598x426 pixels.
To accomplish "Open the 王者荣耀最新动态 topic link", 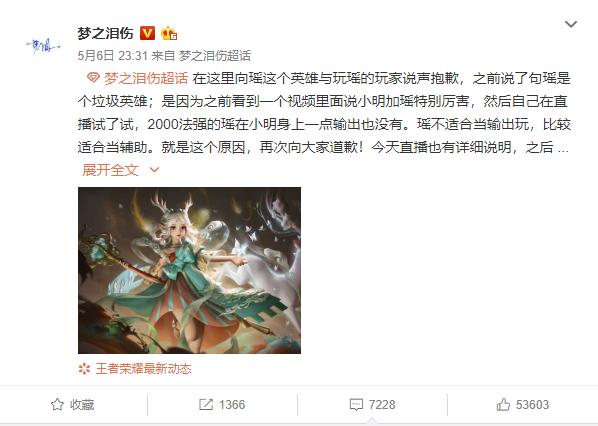I will pos(143,369).
